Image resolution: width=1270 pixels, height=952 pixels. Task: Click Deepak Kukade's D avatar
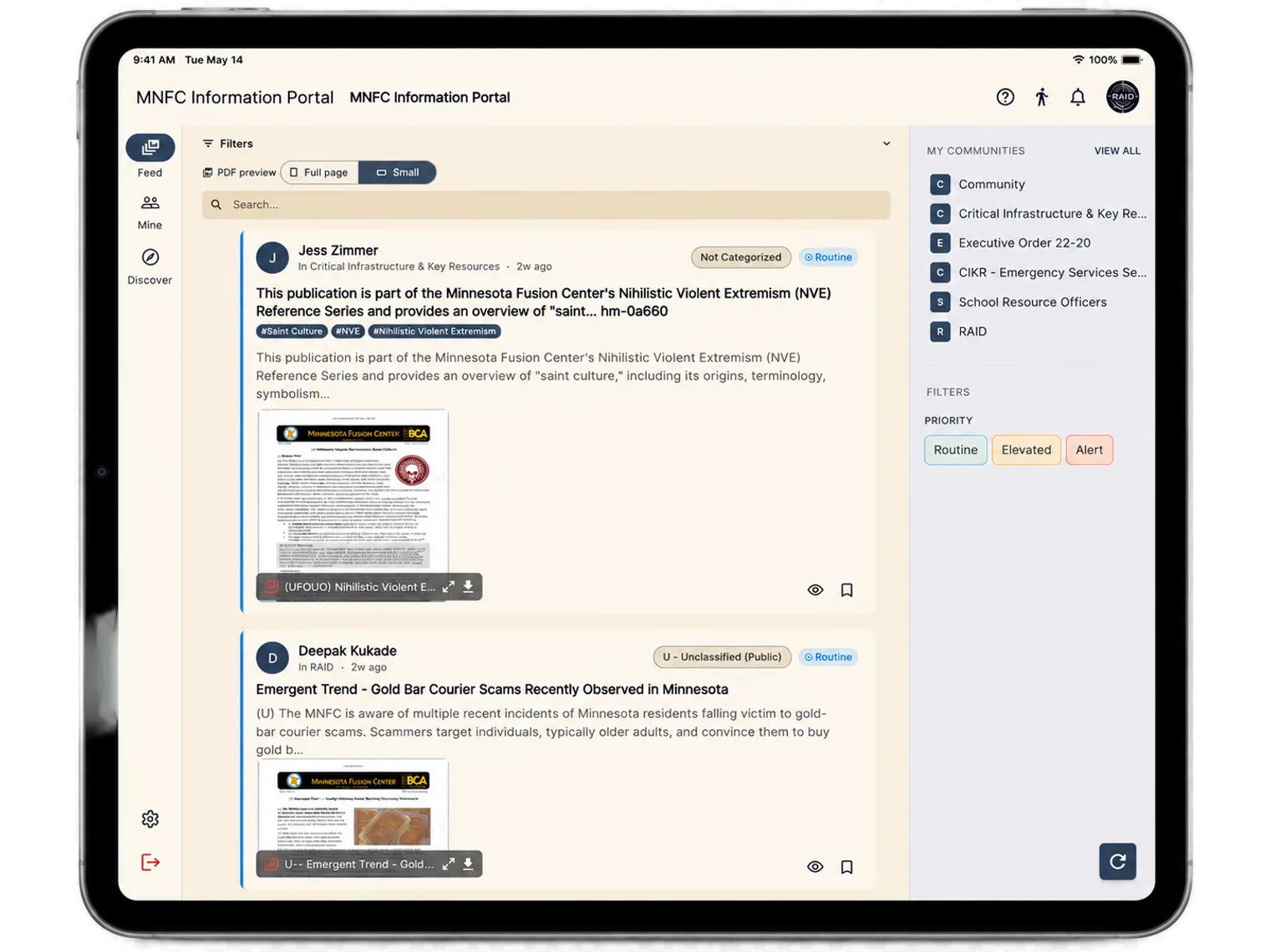[272, 658]
